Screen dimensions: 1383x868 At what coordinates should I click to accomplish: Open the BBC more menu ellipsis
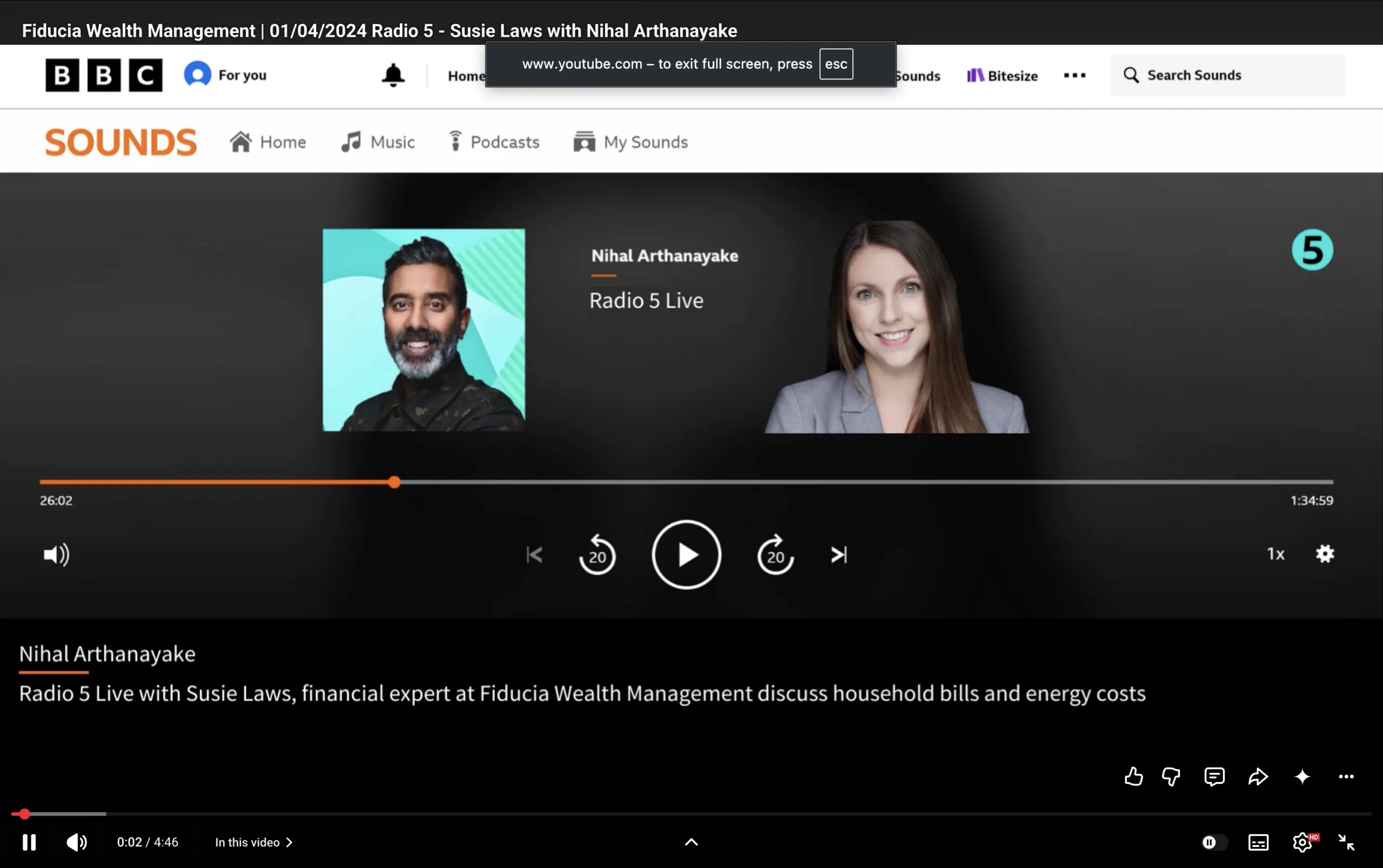1074,75
